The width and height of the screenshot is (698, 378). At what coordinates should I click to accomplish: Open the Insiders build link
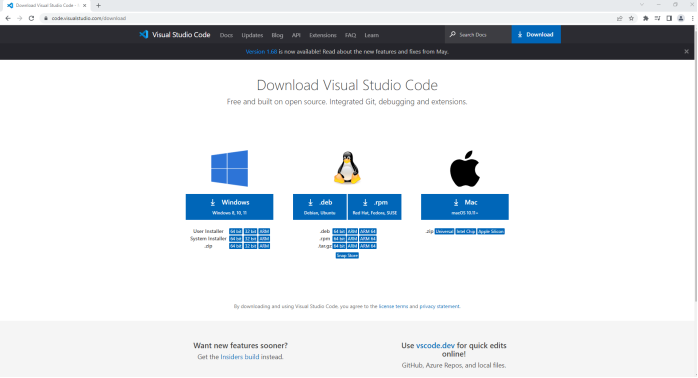[x=239, y=357]
